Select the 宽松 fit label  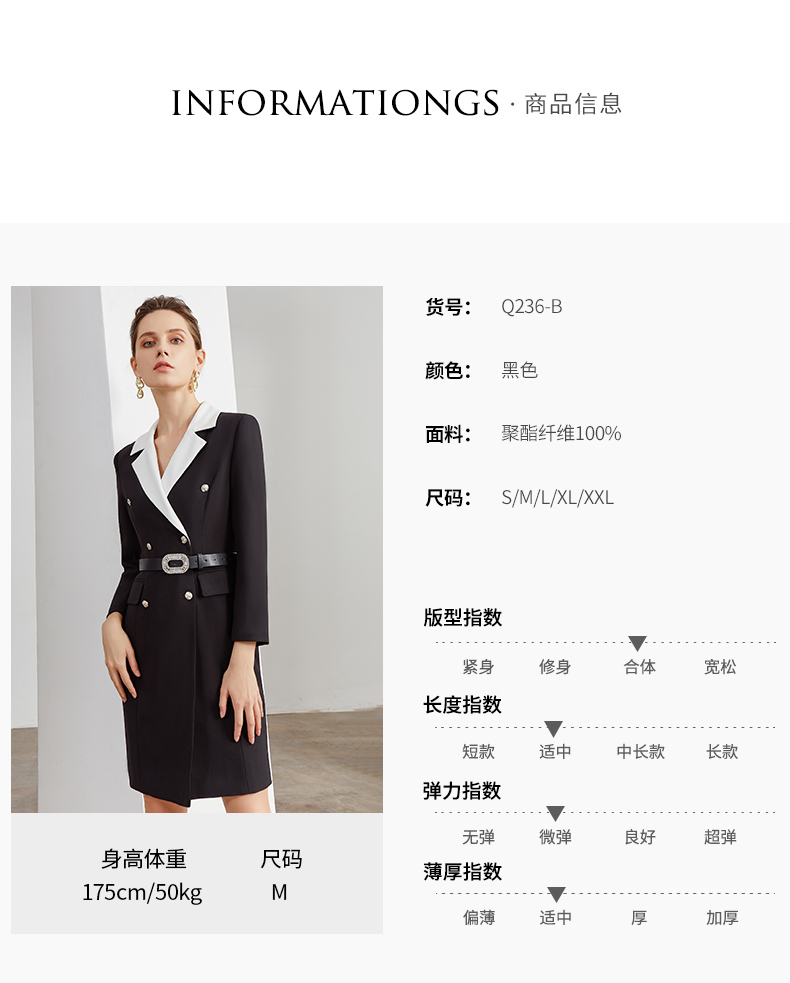coord(720,667)
